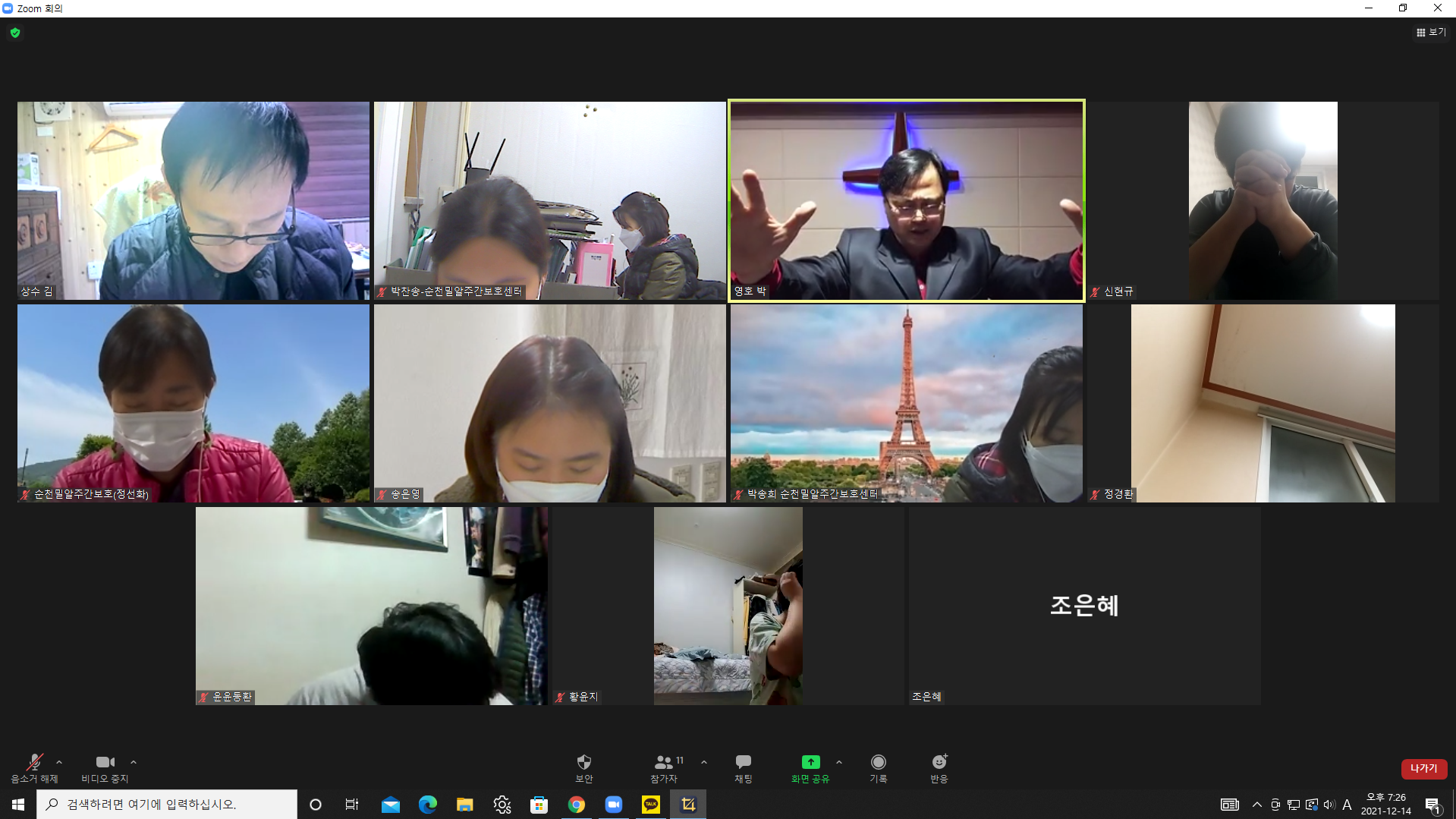Open Zoom icon on taskbar

614,804
